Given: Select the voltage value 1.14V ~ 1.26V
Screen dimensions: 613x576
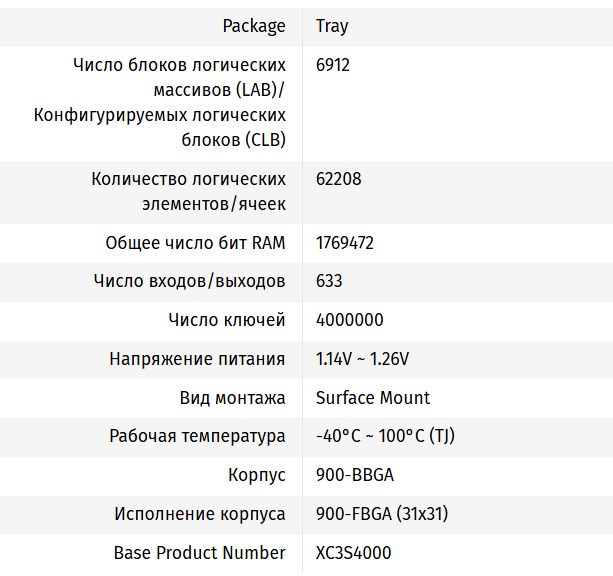Looking at the screenshot, I should (x=363, y=359).
